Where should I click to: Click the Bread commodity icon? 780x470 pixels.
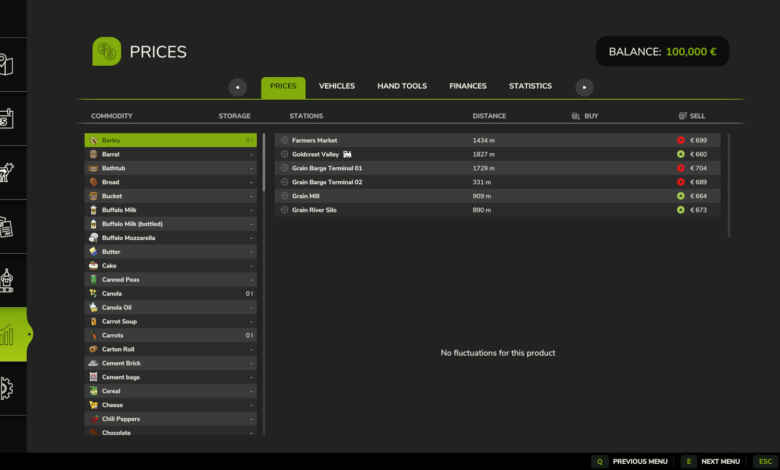coord(93,182)
